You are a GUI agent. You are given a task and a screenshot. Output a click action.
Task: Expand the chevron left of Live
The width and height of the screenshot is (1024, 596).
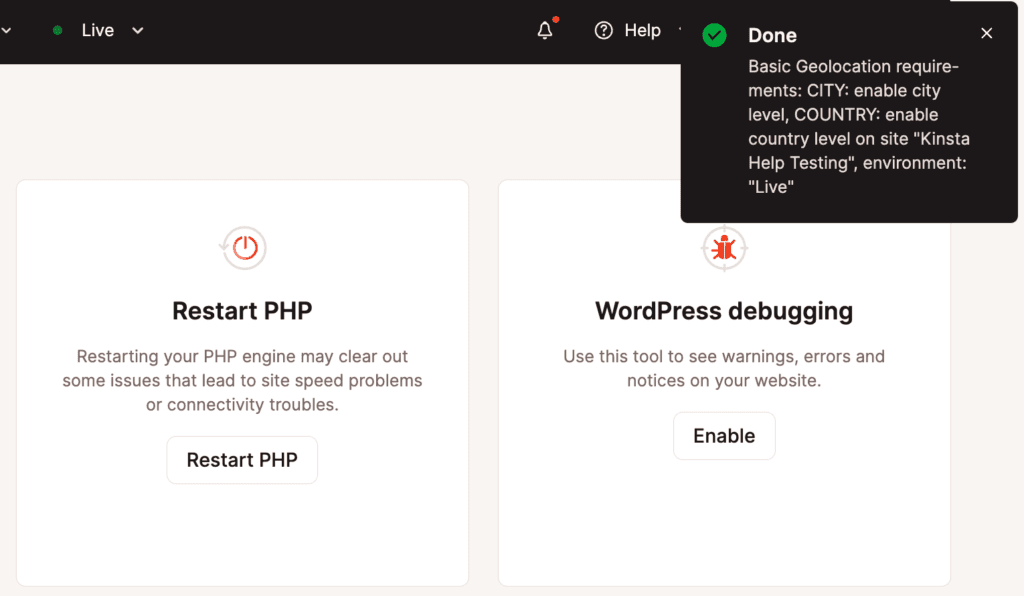(x=6, y=30)
